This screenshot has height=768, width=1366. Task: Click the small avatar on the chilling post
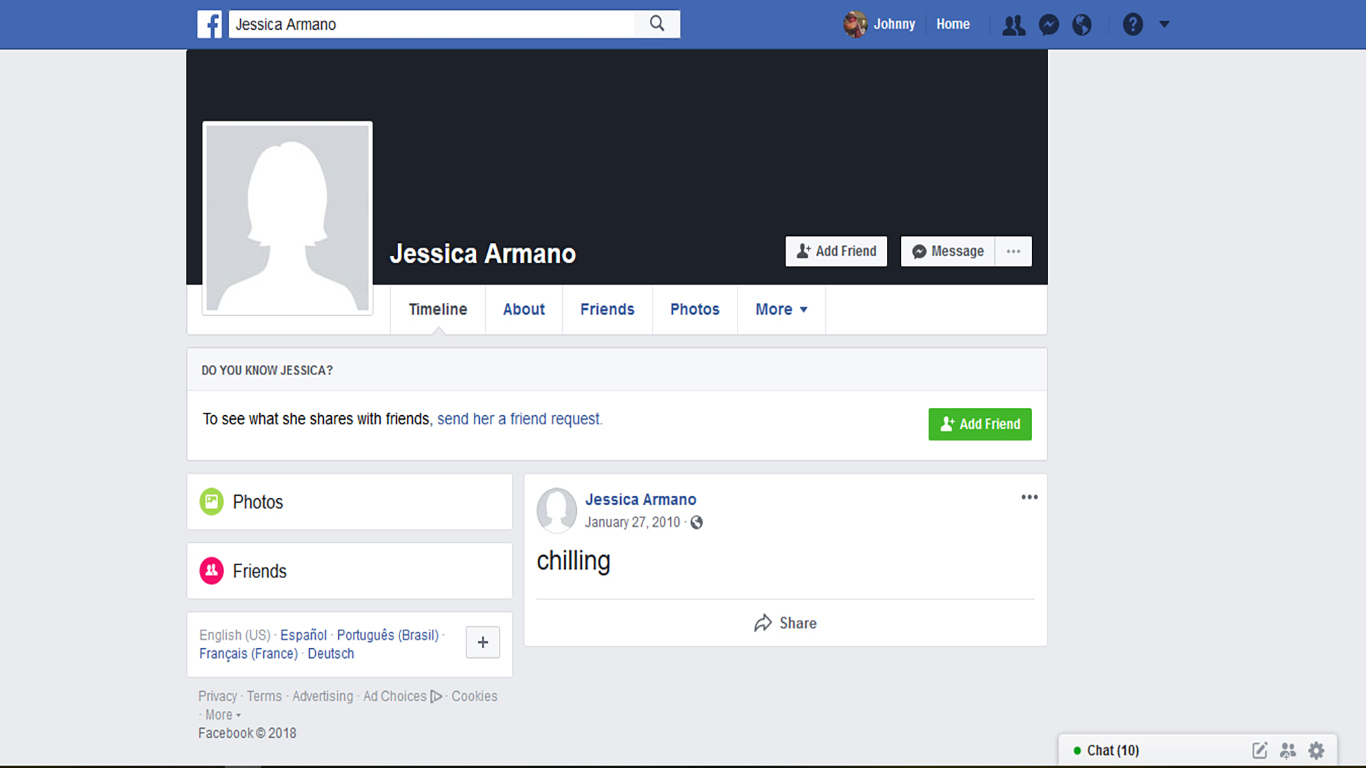557,509
